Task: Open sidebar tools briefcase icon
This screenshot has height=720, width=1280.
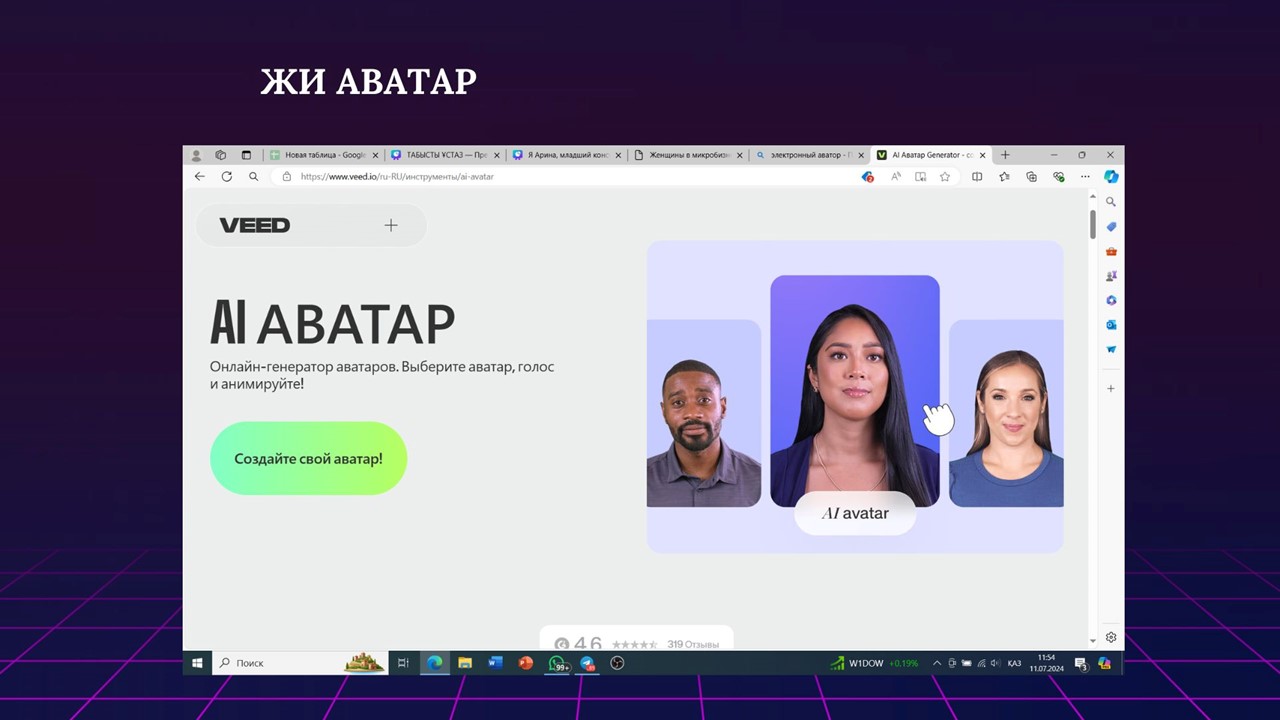Action: point(1111,251)
